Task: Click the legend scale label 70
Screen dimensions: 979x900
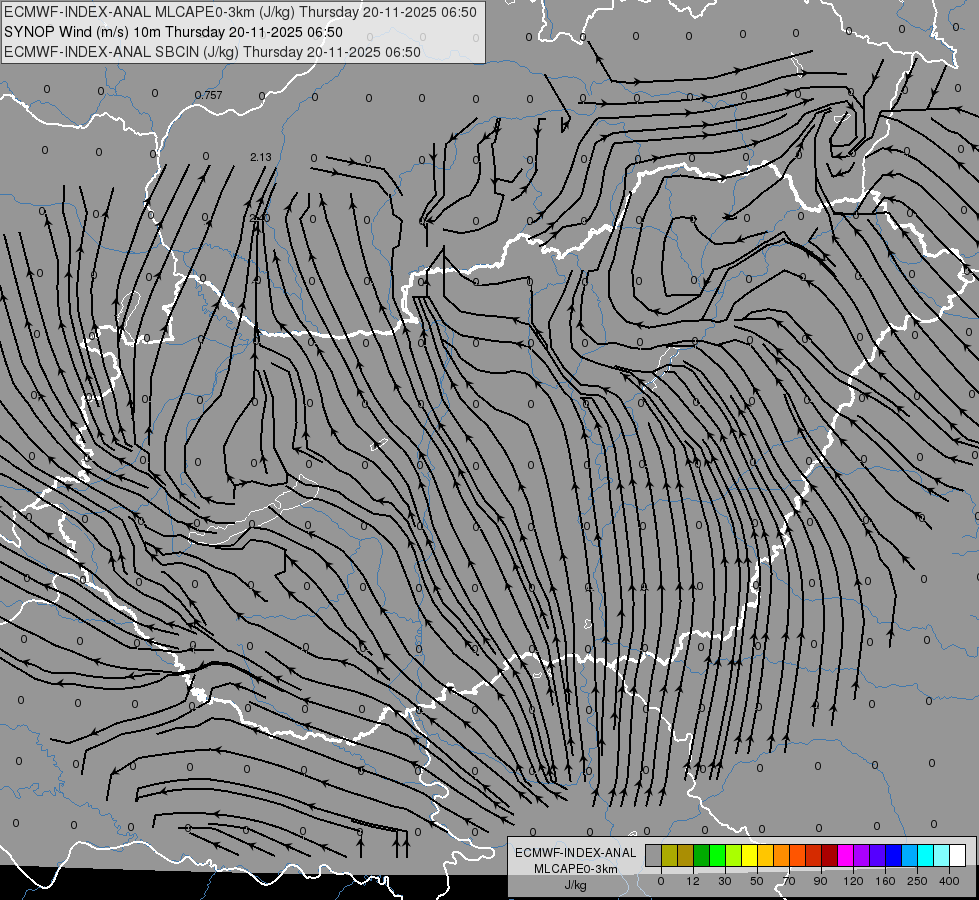Action: pyautogui.click(x=789, y=881)
